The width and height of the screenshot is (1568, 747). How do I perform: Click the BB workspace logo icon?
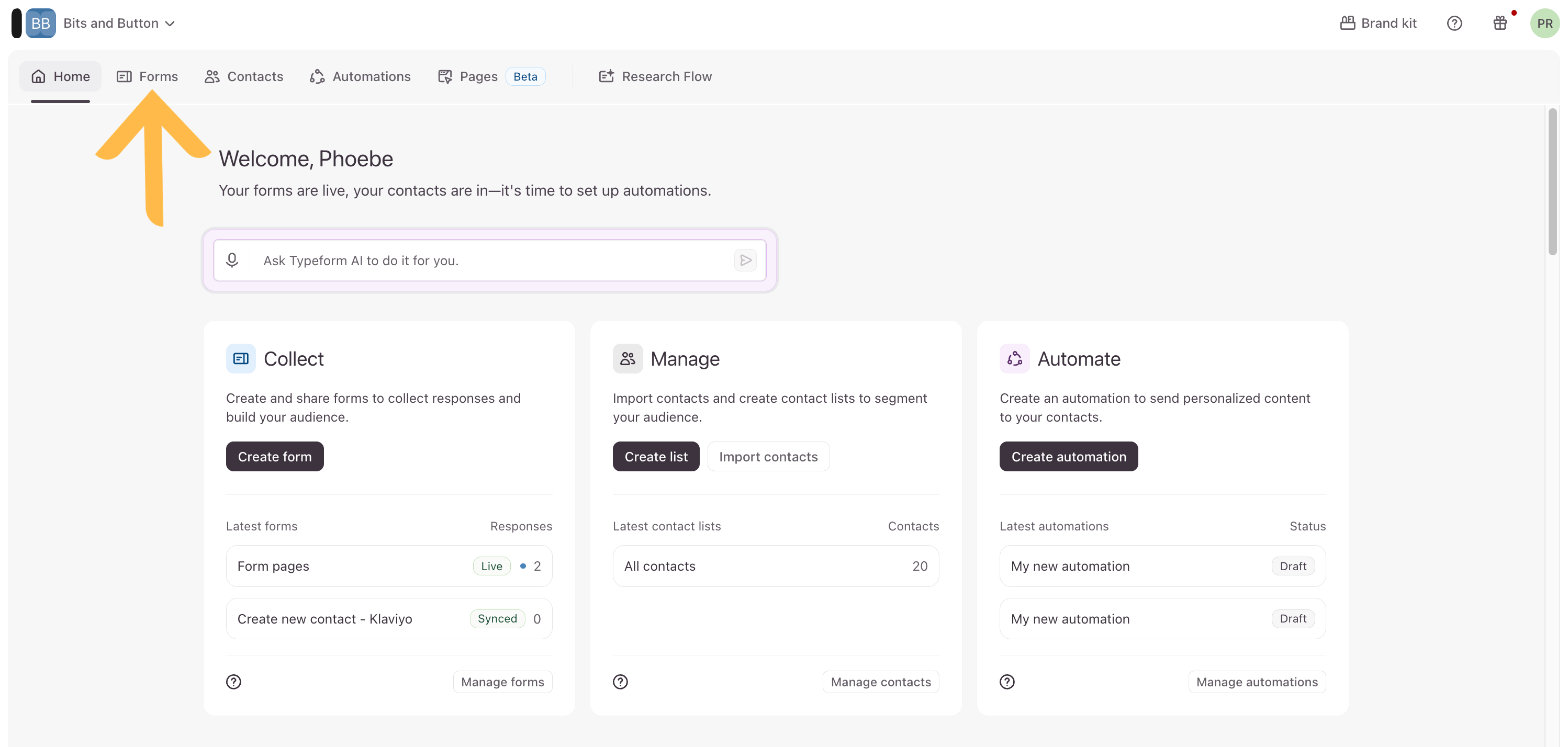tap(40, 23)
